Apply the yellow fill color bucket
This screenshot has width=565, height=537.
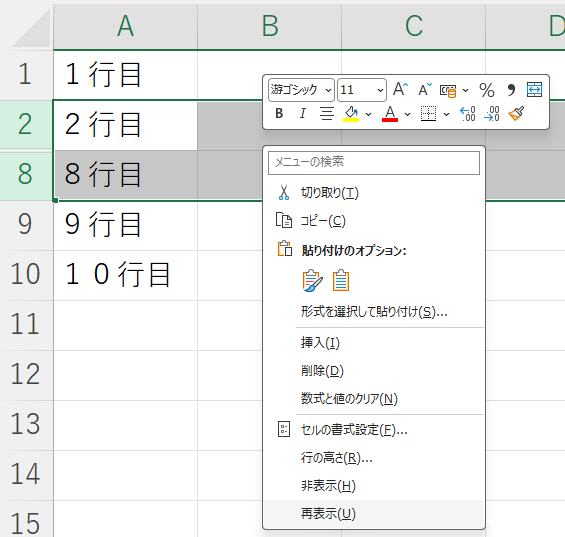(351, 114)
